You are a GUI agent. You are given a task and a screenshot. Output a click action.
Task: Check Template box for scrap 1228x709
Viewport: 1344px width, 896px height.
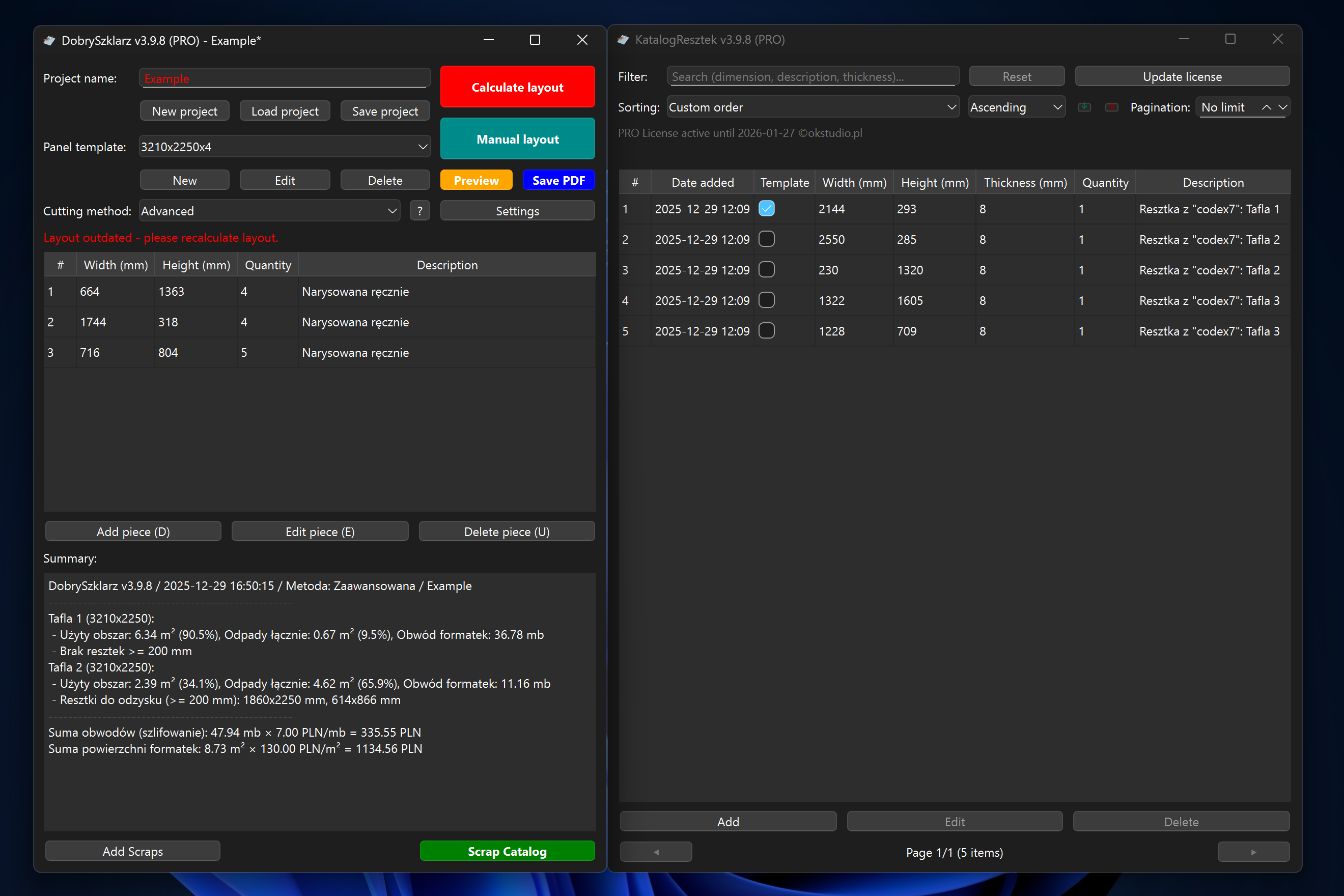(x=767, y=330)
